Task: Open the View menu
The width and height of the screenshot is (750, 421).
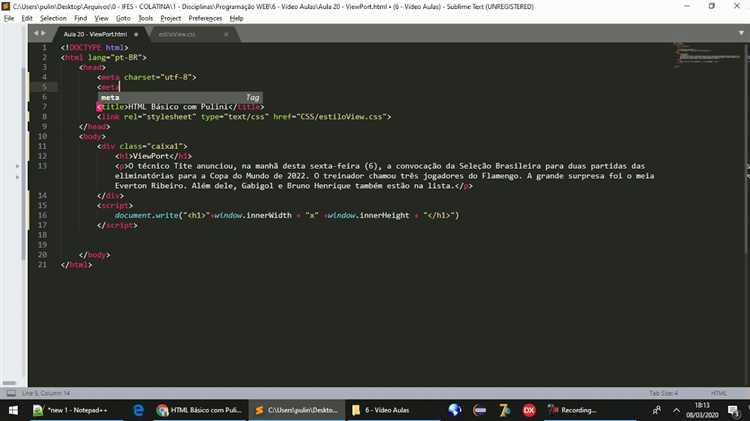Action: click(101, 18)
